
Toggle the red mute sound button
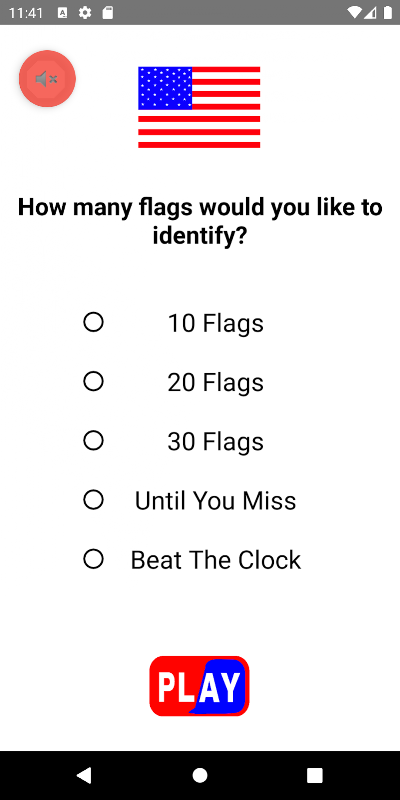[x=47, y=79]
